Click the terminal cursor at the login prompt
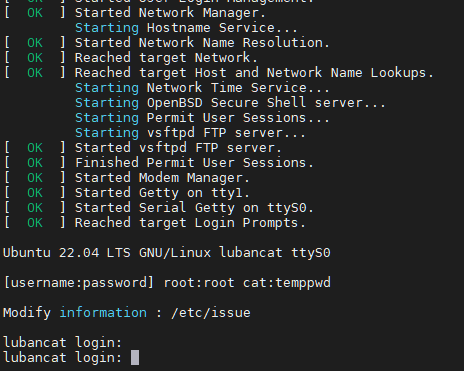The height and width of the screenshot is (373, 464). click(135, 358)
